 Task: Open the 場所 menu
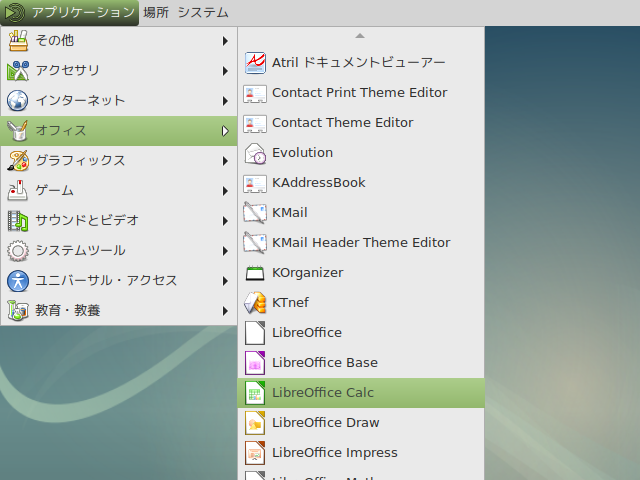156,13
